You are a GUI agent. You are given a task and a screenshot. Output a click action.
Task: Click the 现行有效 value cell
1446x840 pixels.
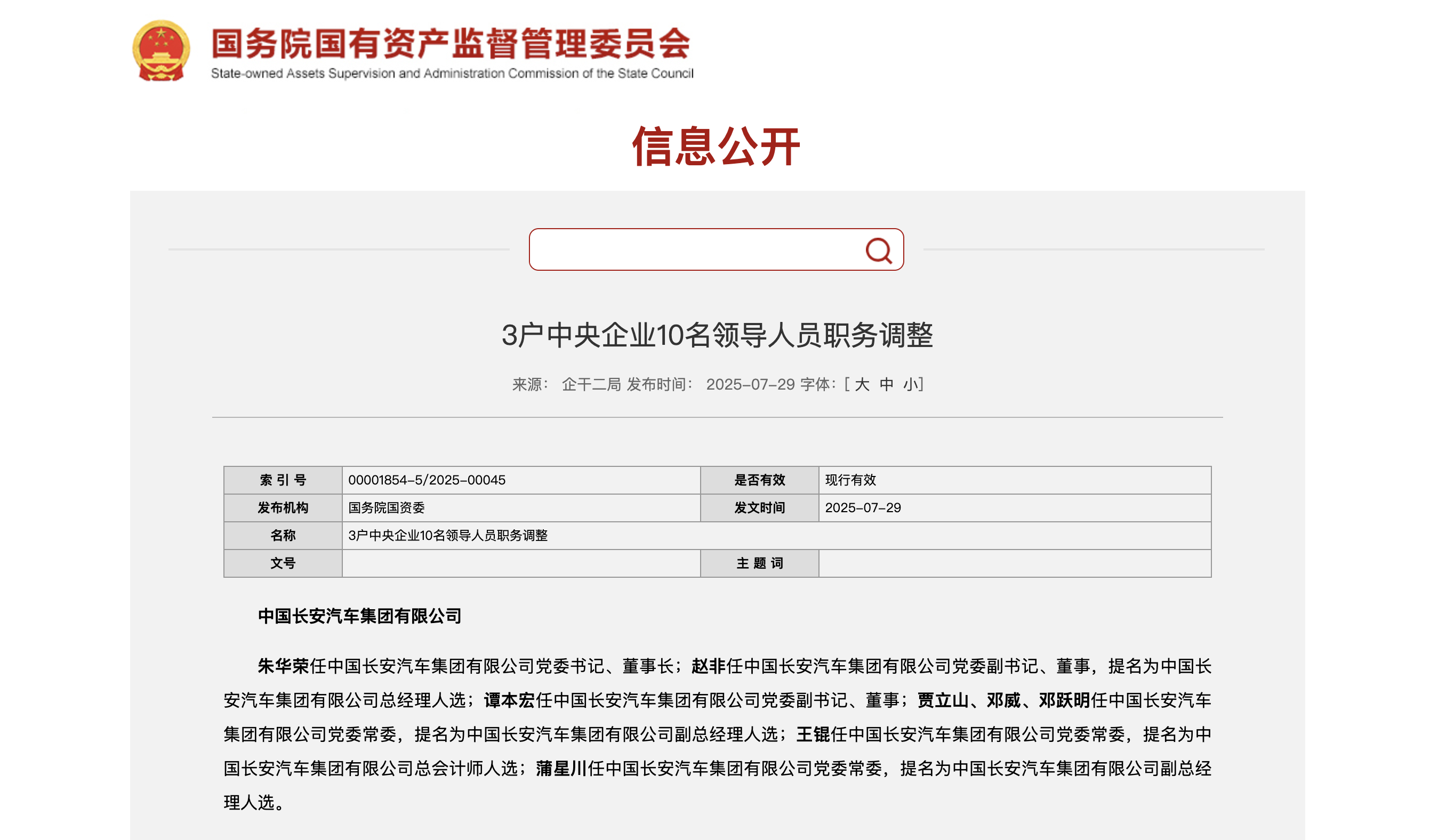click(1015, 480)
